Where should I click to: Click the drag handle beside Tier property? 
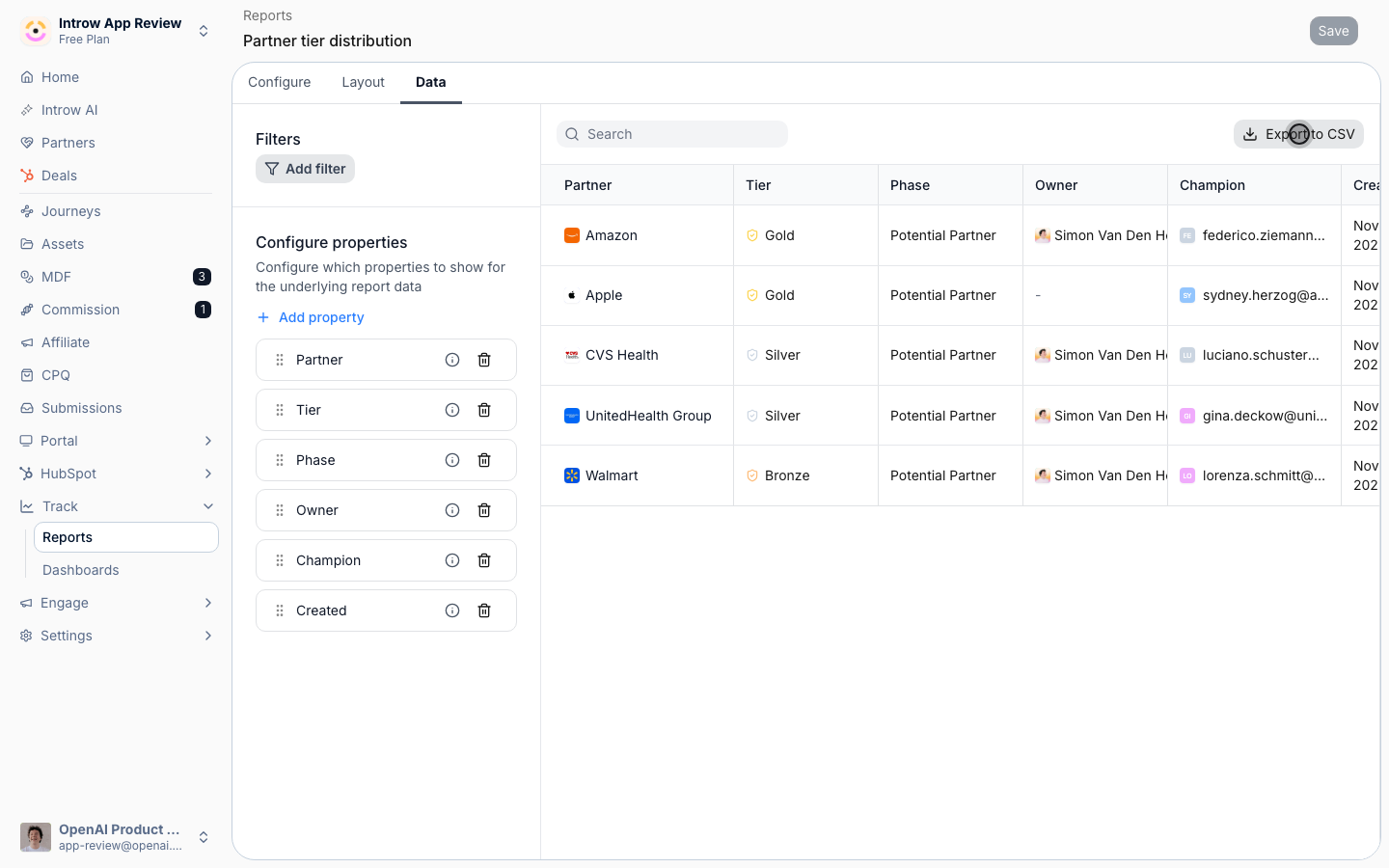tap(280, 410)
